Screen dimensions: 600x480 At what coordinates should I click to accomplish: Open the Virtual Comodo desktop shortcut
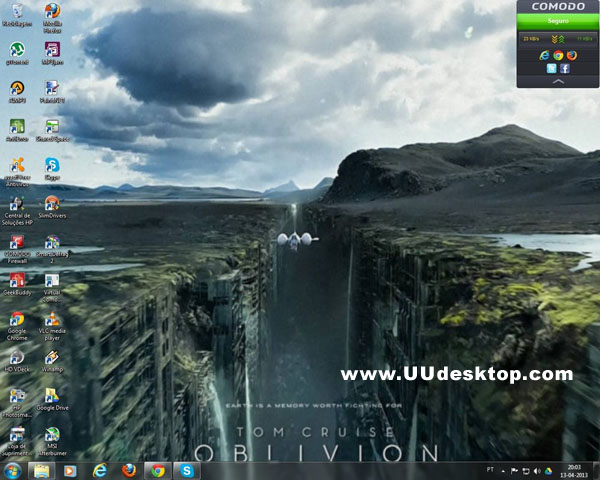point(52,287)
